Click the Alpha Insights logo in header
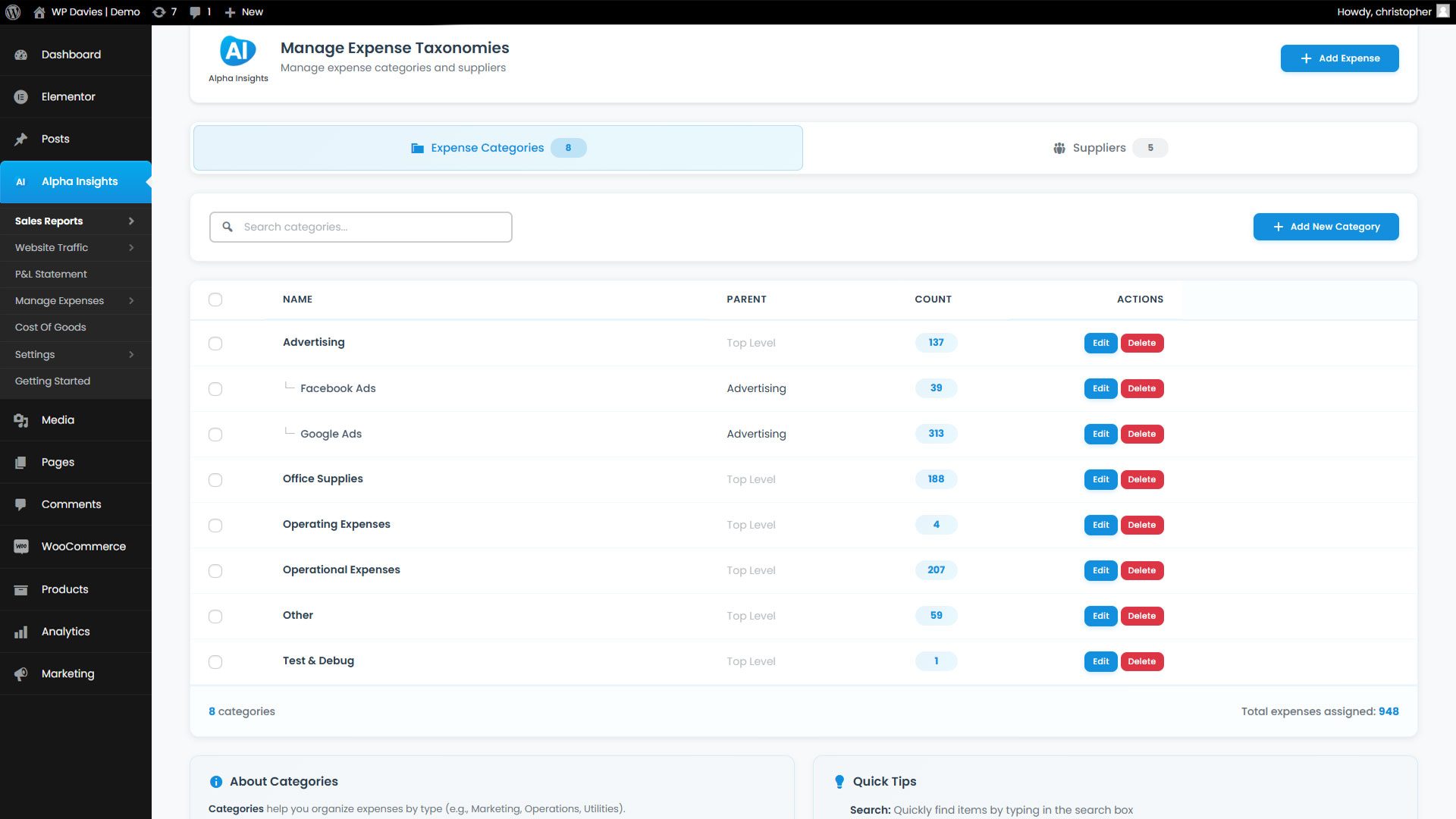 tap(237, 52)
